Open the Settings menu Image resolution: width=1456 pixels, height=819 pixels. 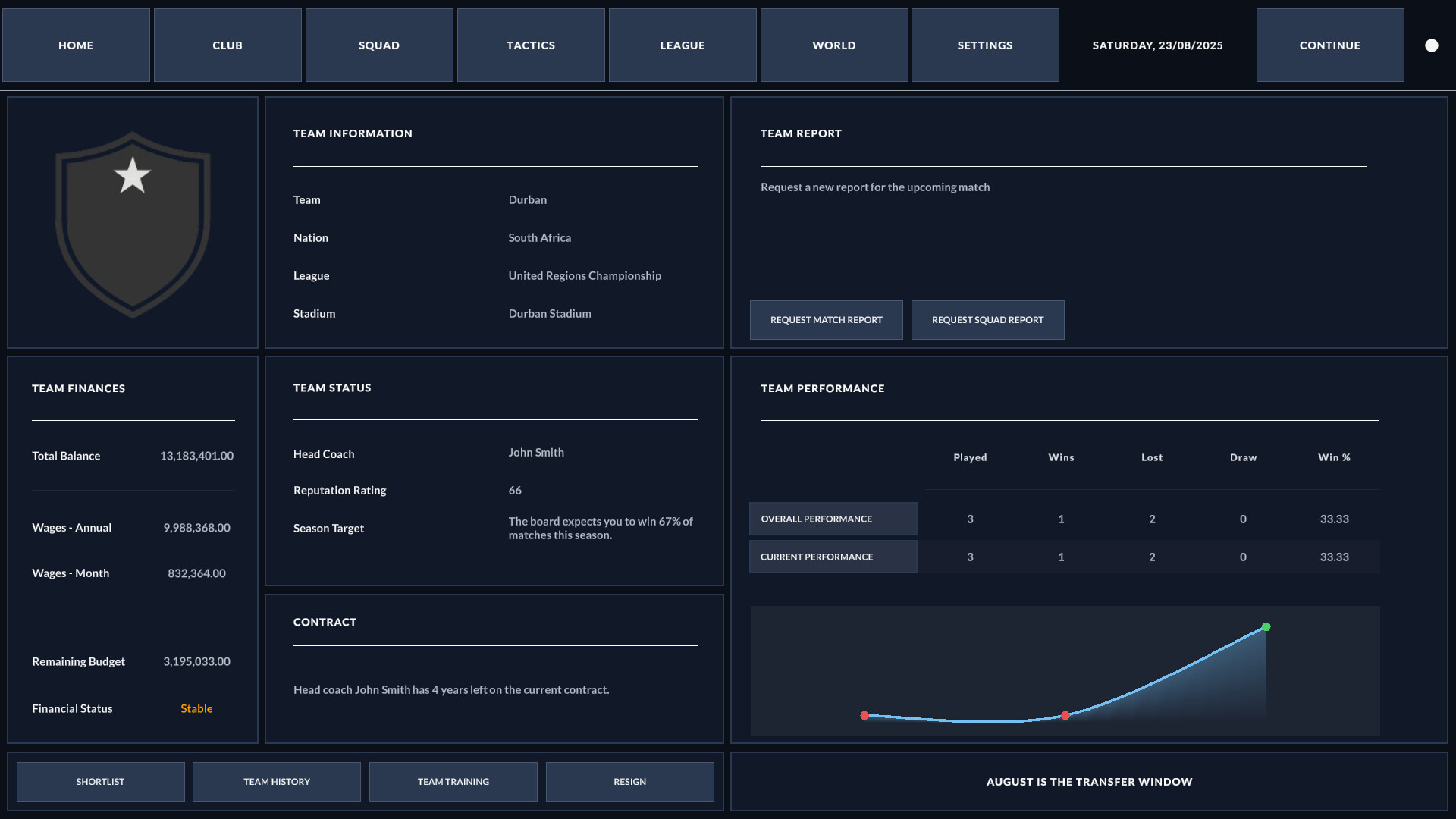(x=985, y=45)
